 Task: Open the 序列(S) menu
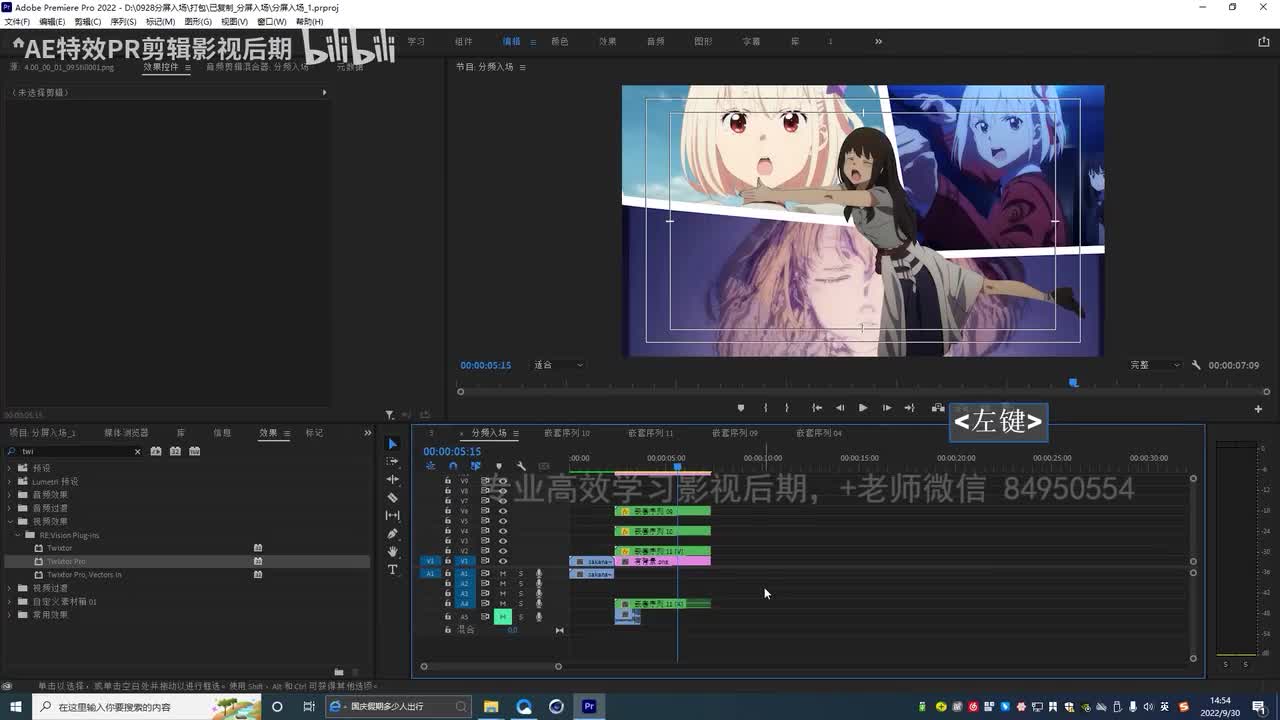point(123,21)
